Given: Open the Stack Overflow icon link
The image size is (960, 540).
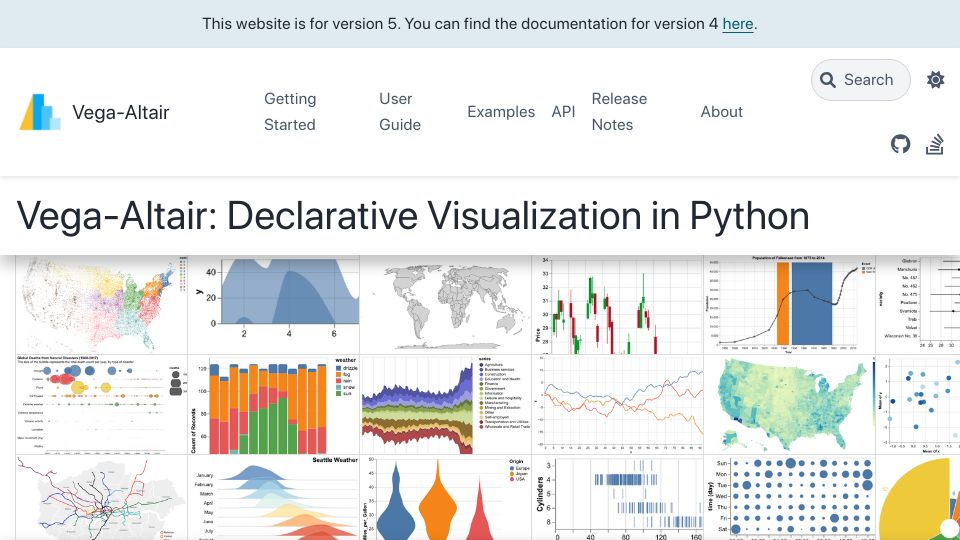Looking at the screenshot, I should pos(934,144).
